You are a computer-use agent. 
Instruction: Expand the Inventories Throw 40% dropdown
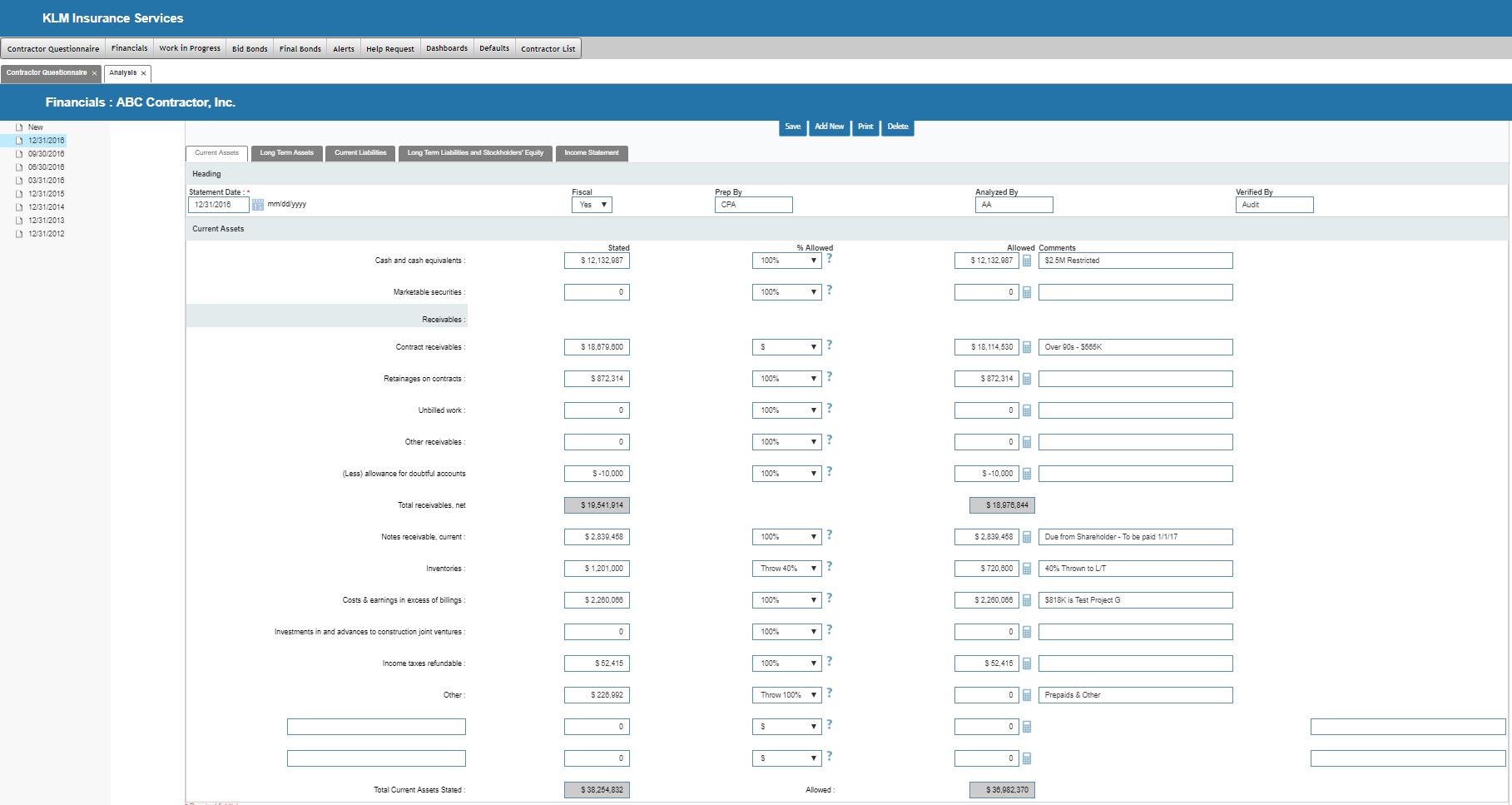click(786, 569)
